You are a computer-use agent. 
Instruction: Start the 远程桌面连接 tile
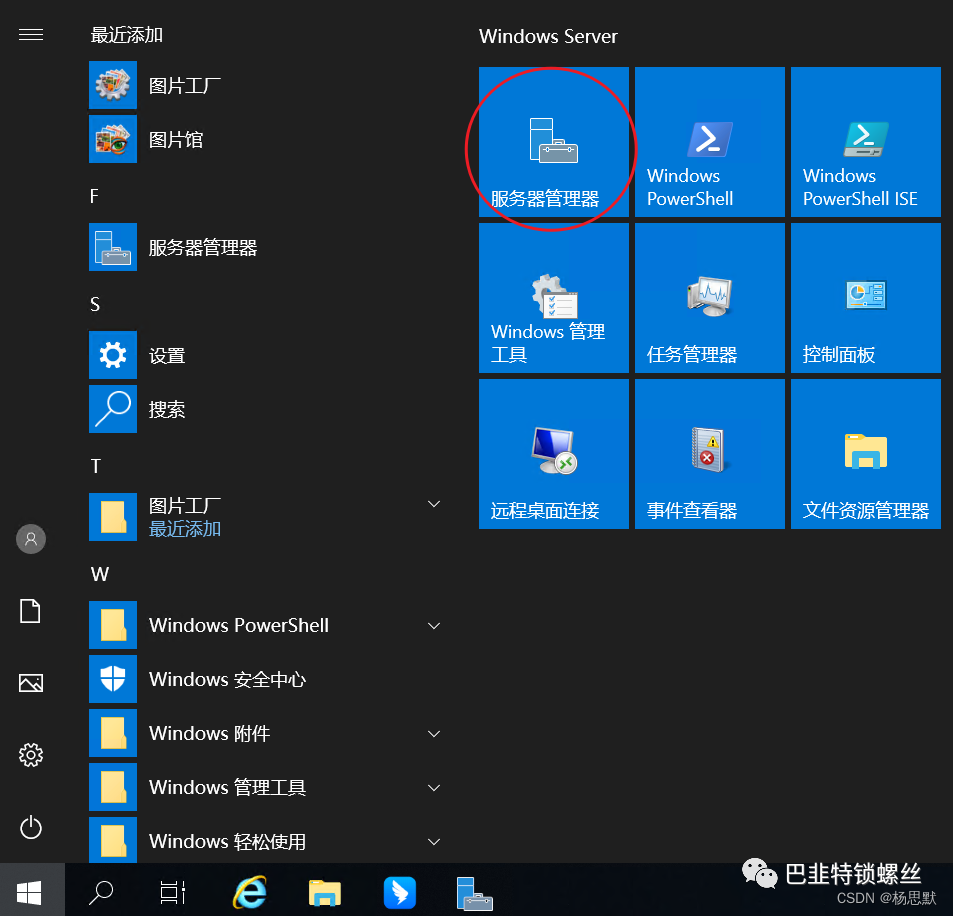(554, 454)
